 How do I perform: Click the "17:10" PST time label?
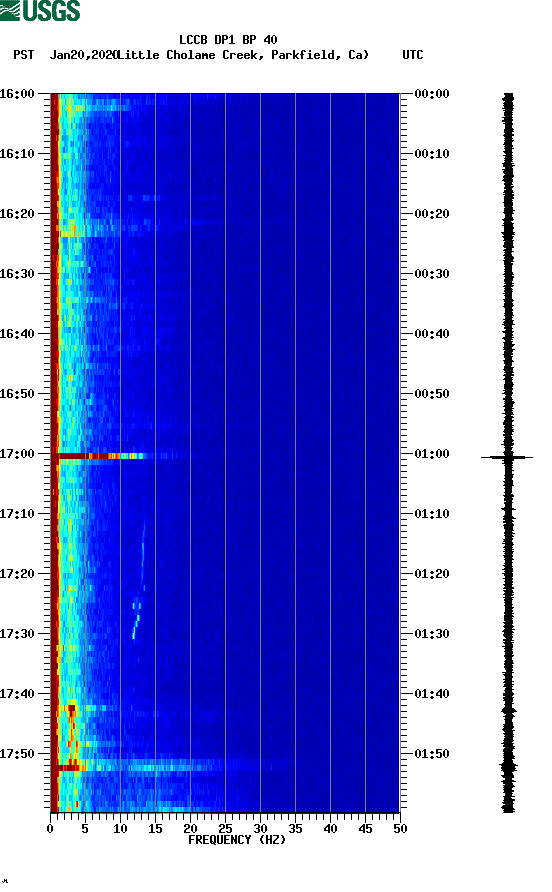coord(17,514)
